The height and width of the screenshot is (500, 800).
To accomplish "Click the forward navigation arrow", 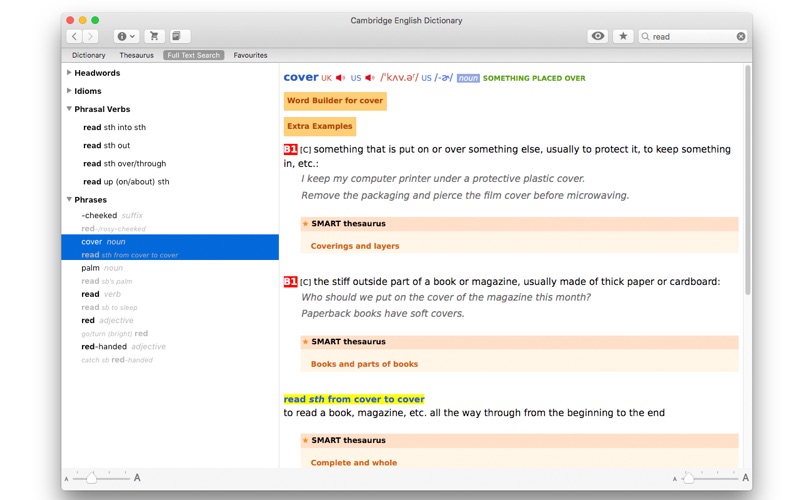I will 90,36.
